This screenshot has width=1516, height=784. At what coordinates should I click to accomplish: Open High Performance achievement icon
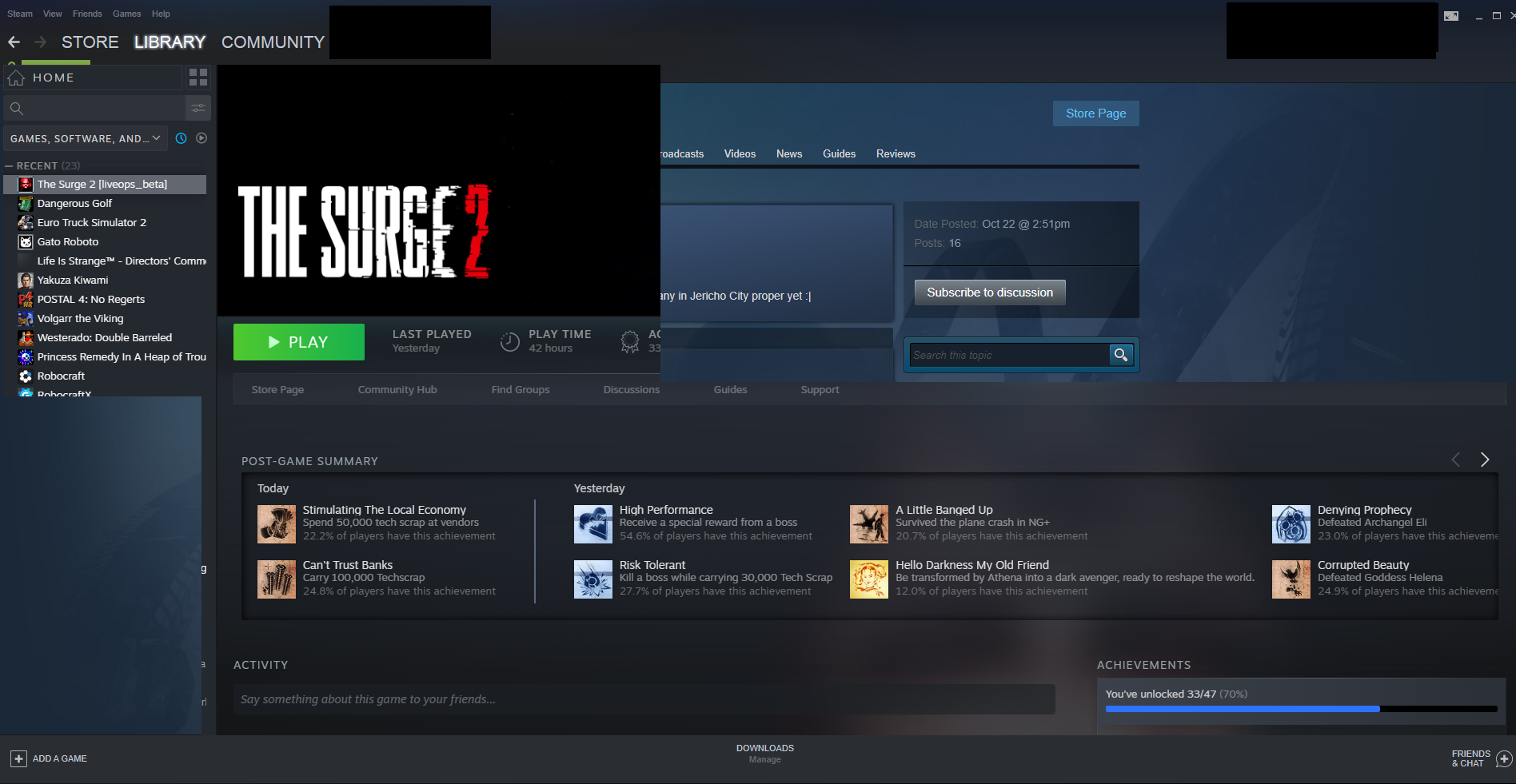[593, 524]
